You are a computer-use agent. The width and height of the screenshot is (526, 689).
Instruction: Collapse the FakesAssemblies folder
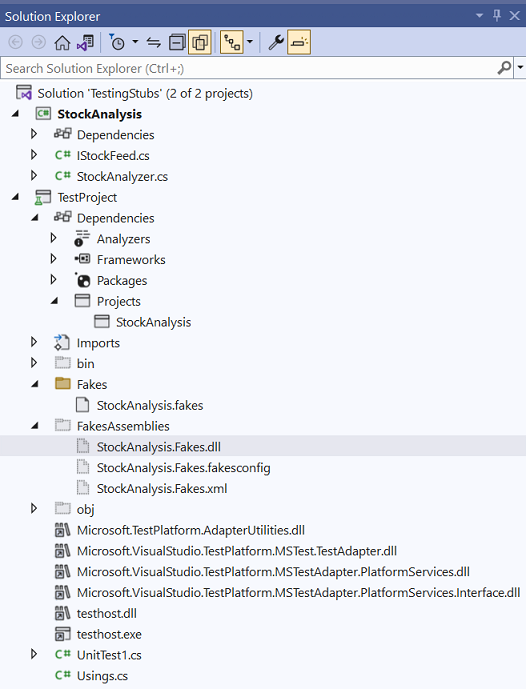(x=35, y=425)
